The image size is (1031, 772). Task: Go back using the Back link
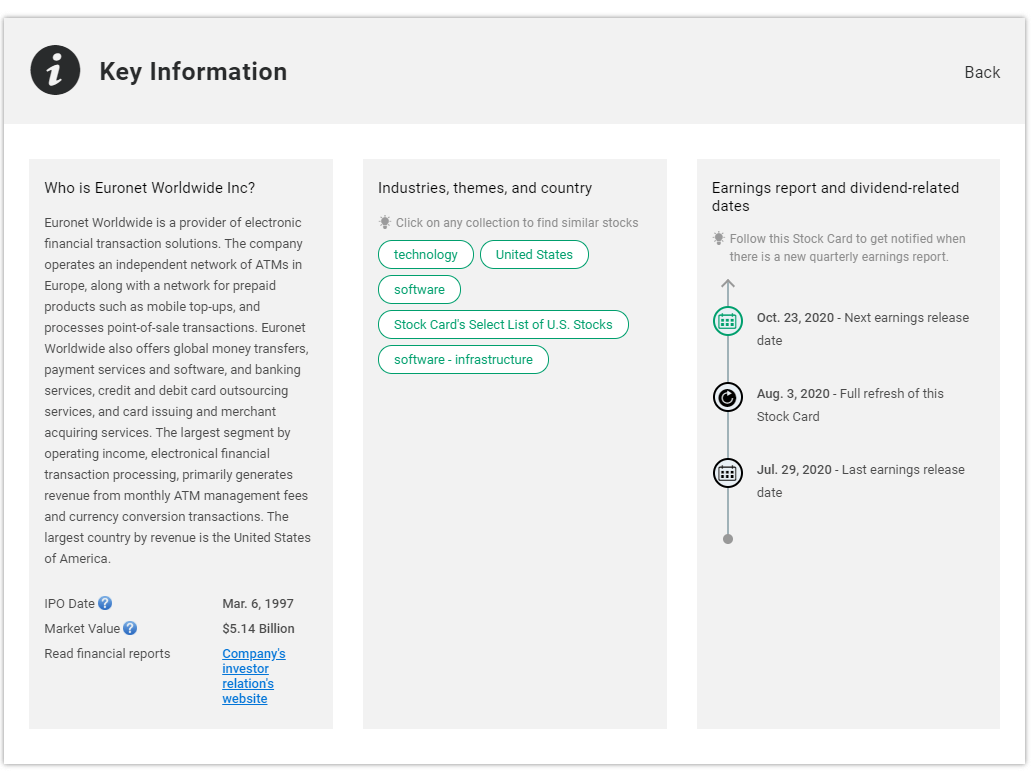click(x=982, y=72)
